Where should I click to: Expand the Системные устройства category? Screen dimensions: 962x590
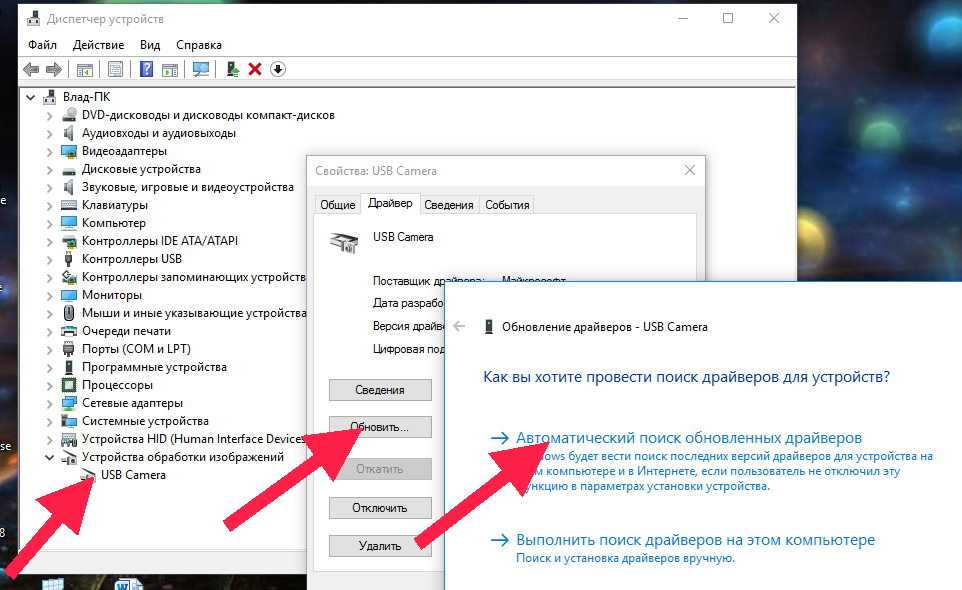pos(49,421)
